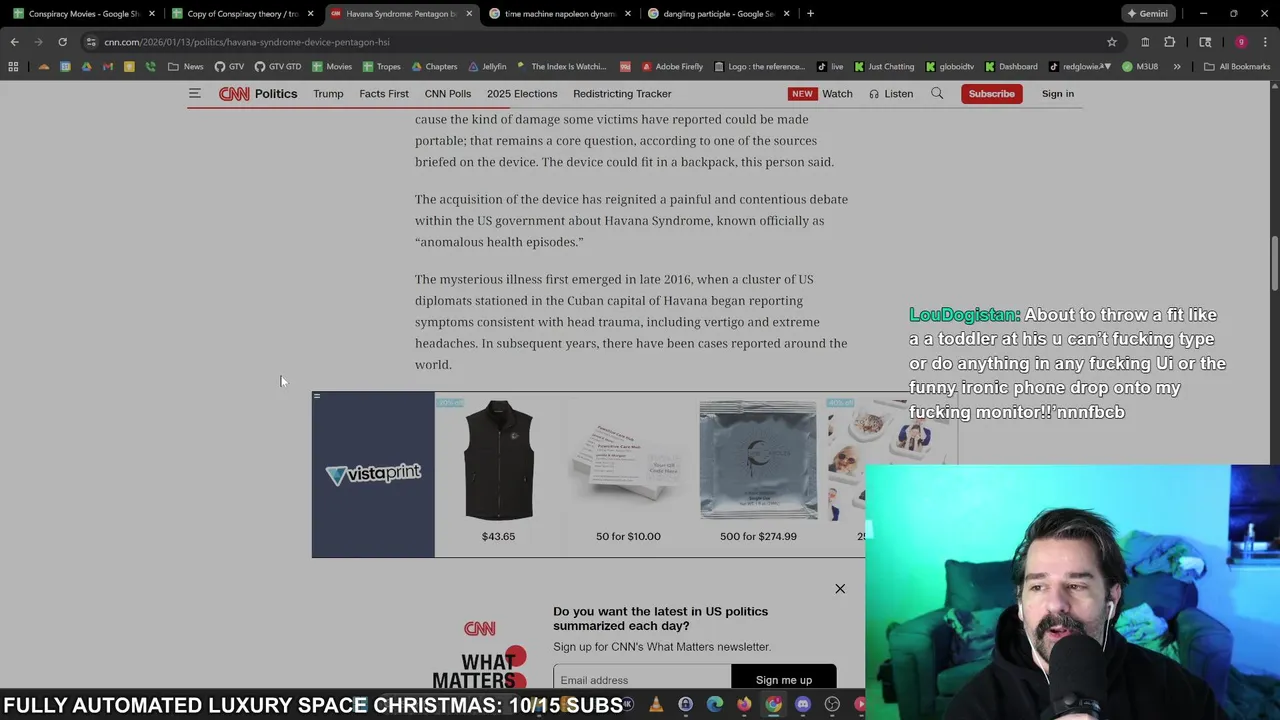The height and width of the screenshot is (720, 1280).
Task: Switch to time machine napoleon dynamite tab
Action: [560, 14]
